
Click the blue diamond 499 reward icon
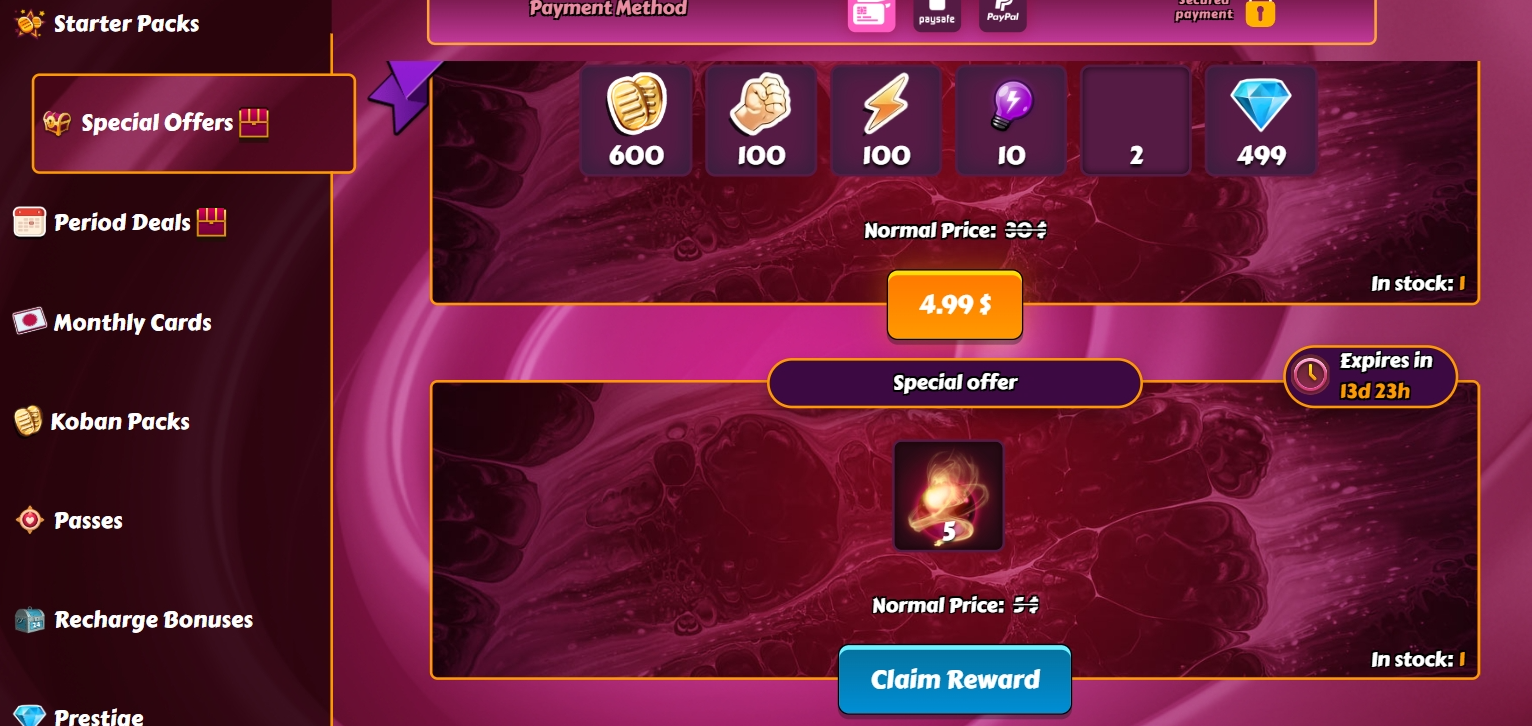[x=1261, y=121]
